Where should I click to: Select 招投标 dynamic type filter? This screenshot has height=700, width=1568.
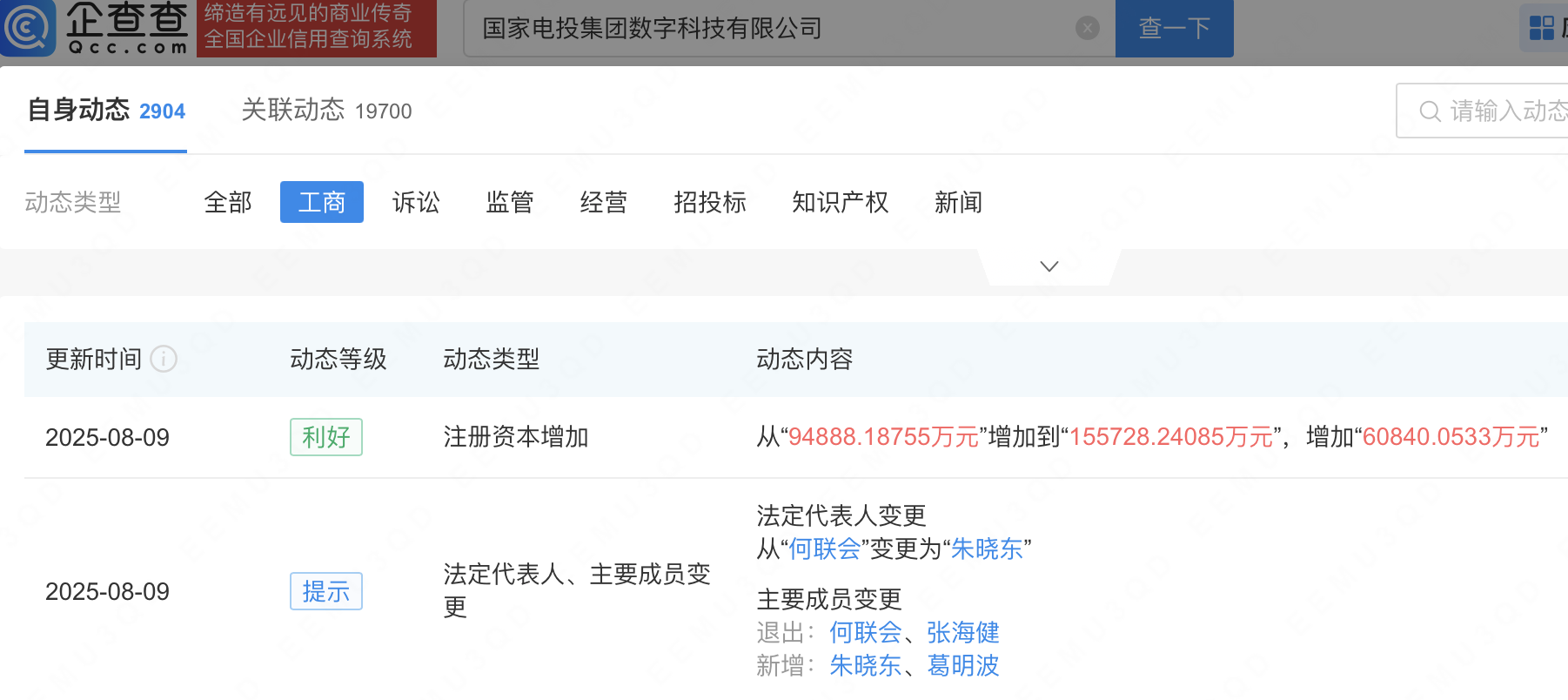coord(710,202)
